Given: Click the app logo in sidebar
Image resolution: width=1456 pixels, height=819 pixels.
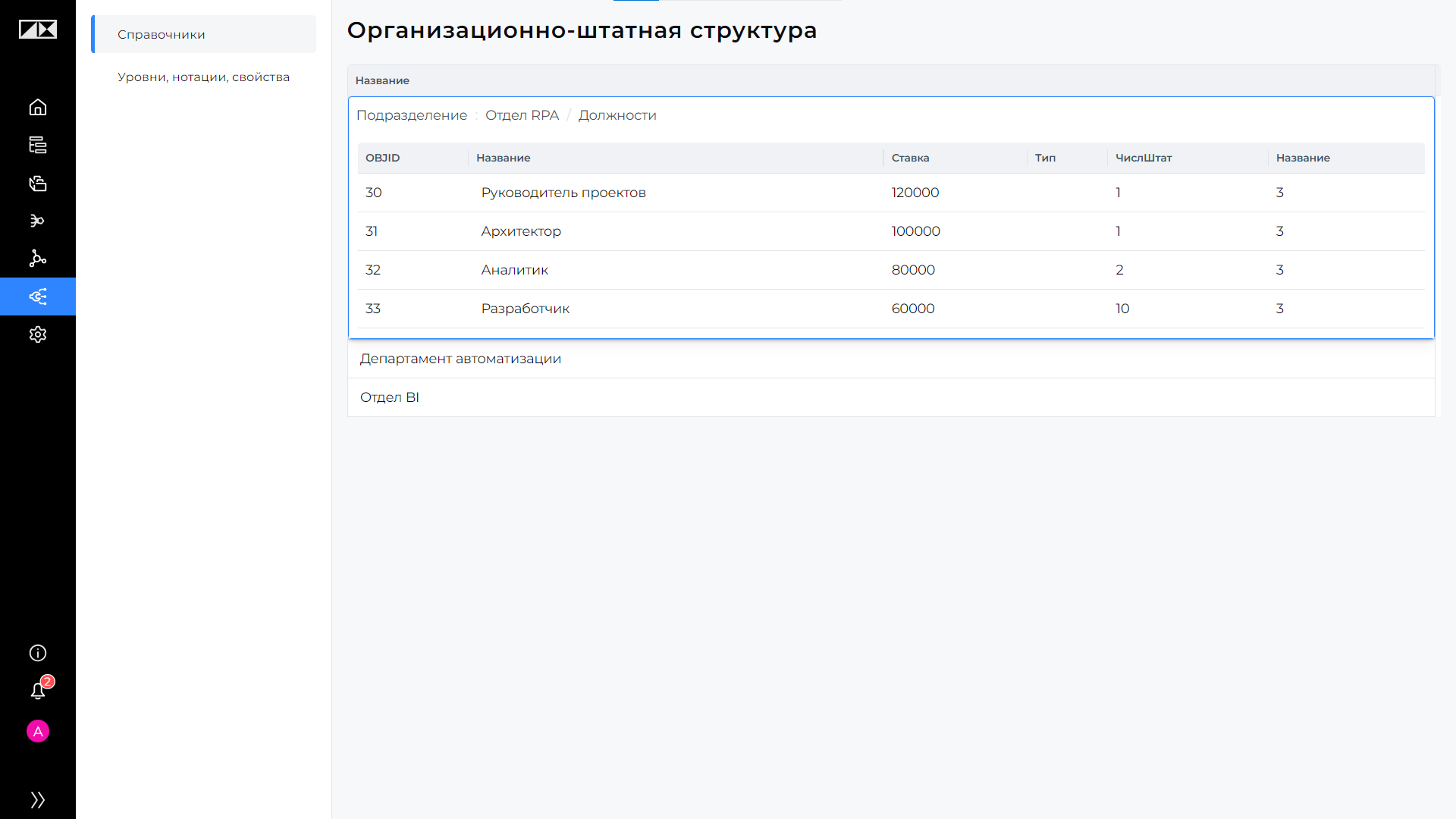Looking at the screenshot, I should pyautogui.click(x=38, y=30).
